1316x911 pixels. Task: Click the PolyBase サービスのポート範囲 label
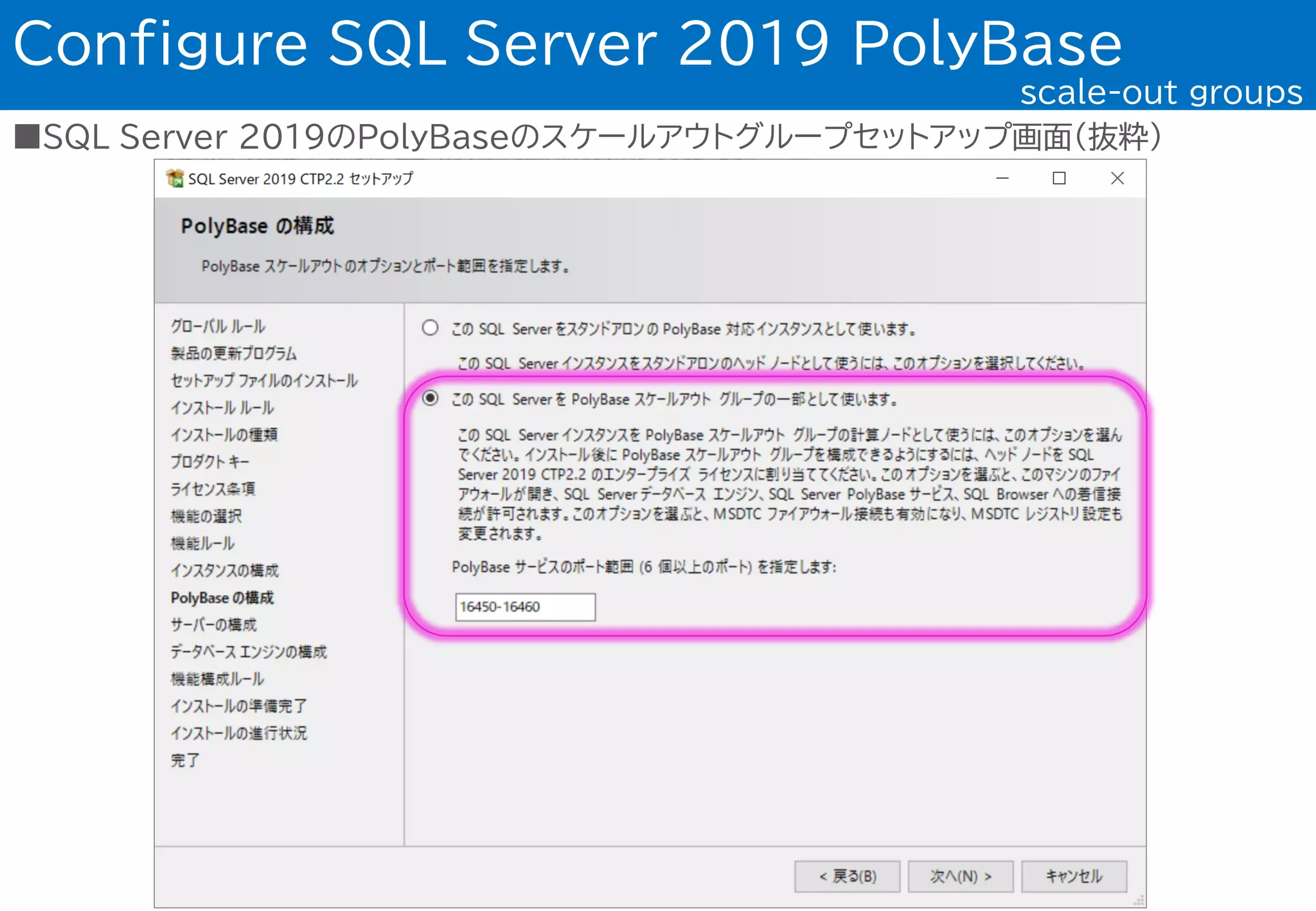pos(645,567)
